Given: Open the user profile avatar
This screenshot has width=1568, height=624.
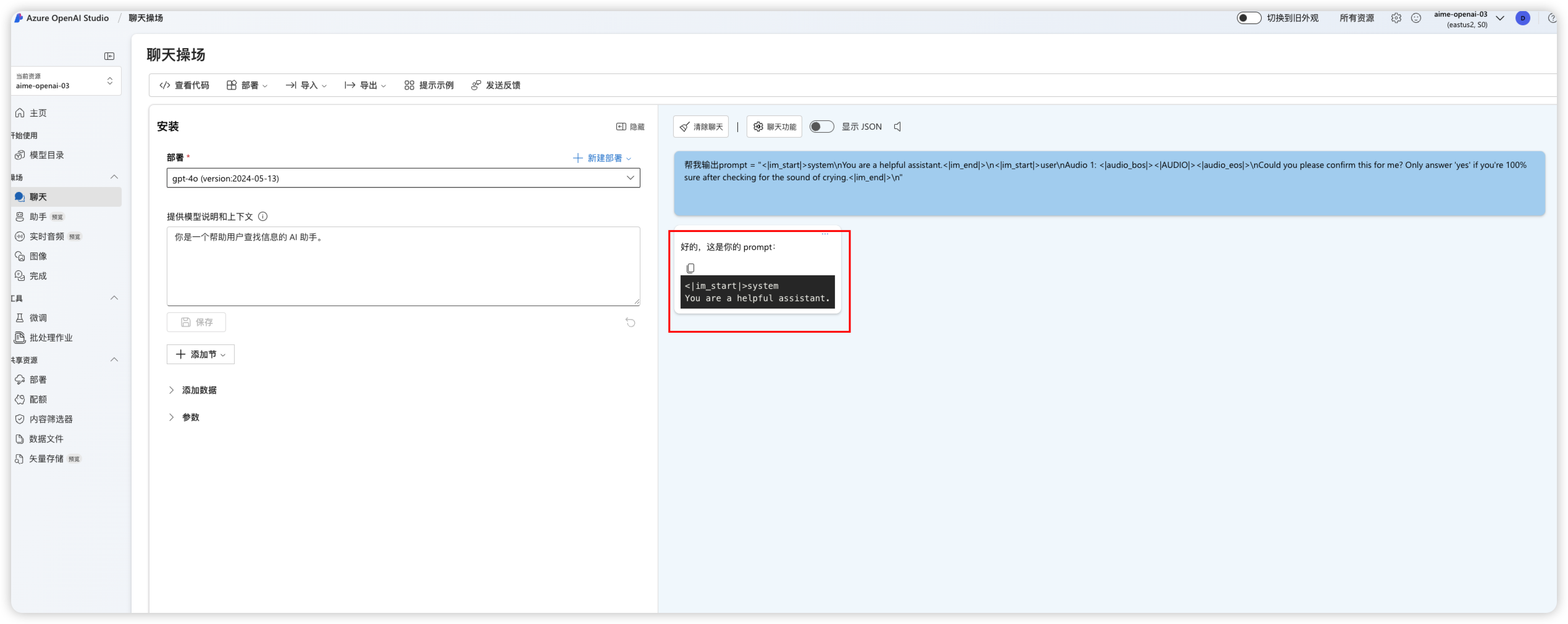Looking at the screenshot, I should [1523, 18].
